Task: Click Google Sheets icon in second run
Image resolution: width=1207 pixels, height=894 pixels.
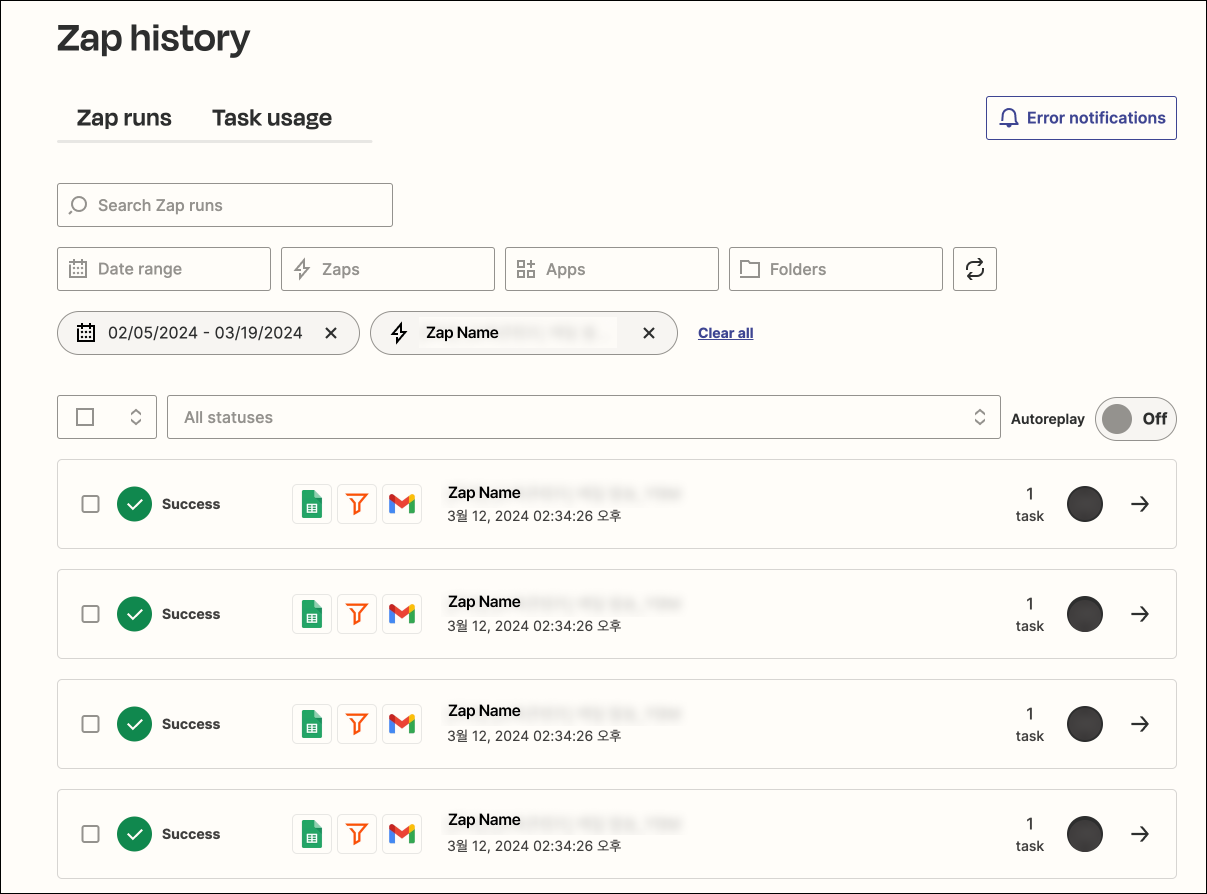Action: pos(312,614)
